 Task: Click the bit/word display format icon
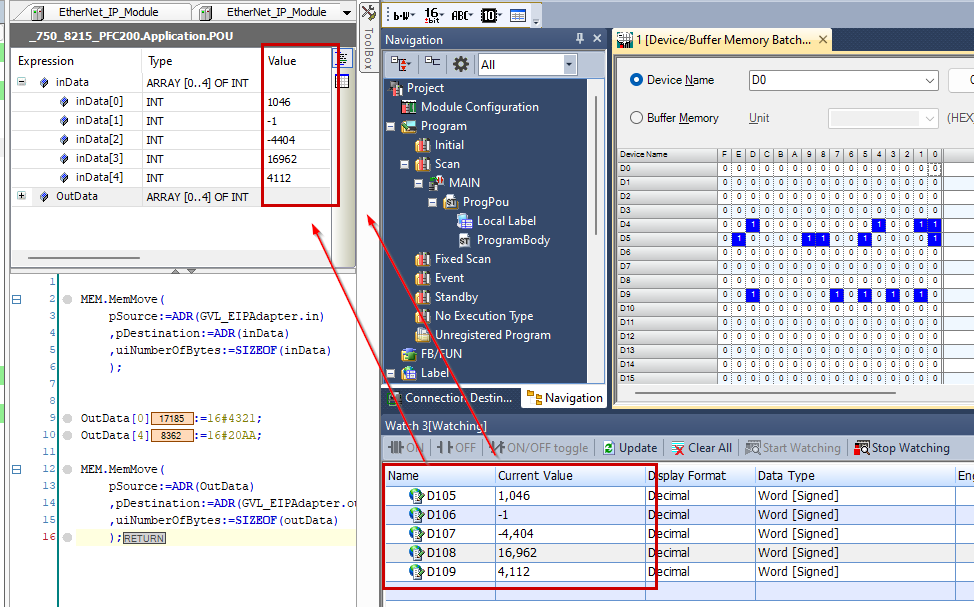(404, 16)
